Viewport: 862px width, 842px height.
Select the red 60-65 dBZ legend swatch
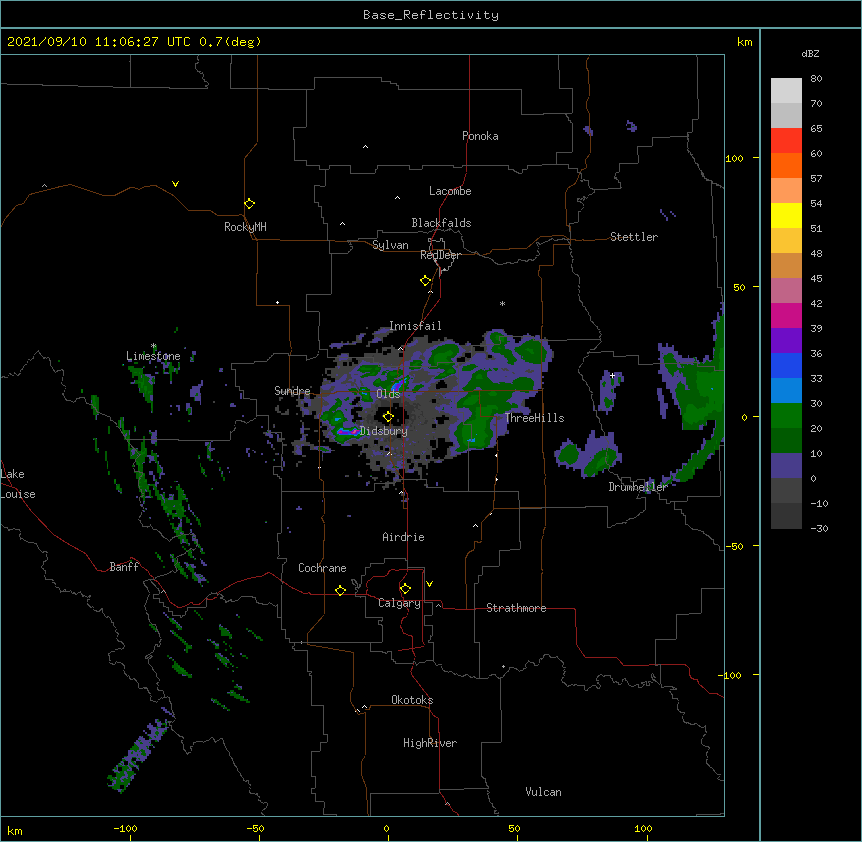786,141
